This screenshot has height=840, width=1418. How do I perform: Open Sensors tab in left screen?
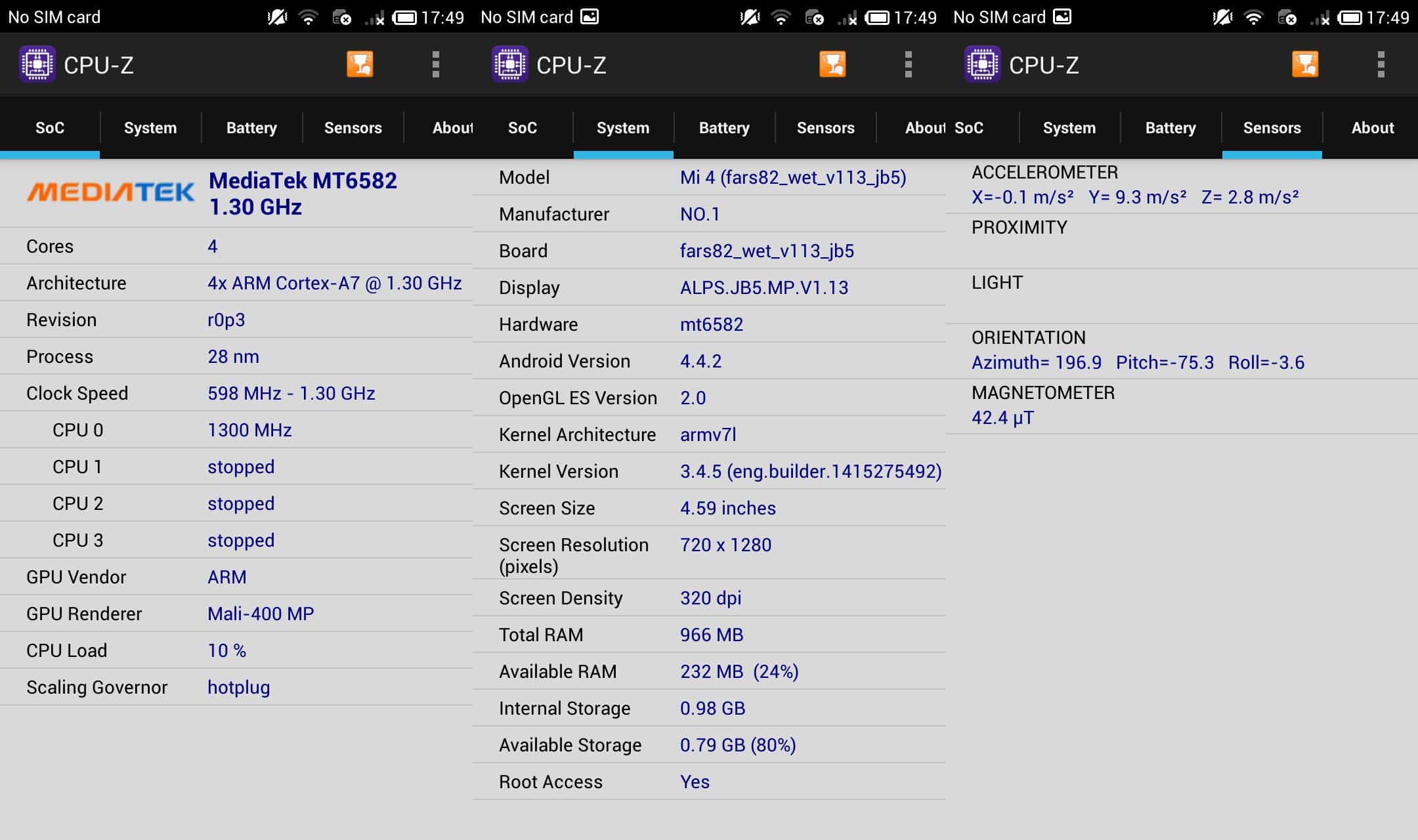353,128
